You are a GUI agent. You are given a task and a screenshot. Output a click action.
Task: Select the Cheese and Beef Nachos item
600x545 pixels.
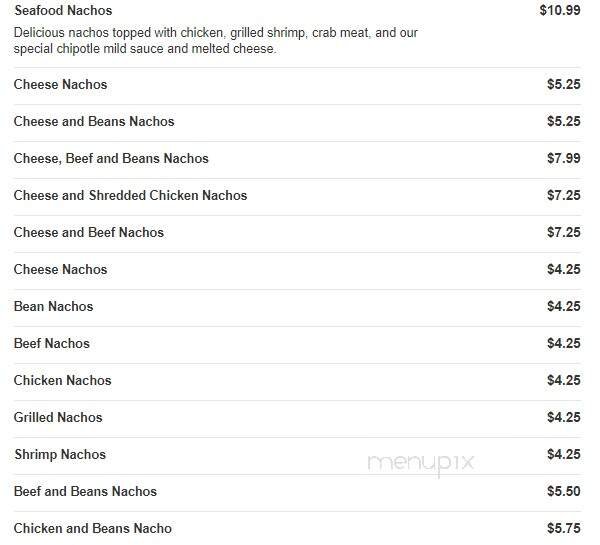[x=88, y=233]
